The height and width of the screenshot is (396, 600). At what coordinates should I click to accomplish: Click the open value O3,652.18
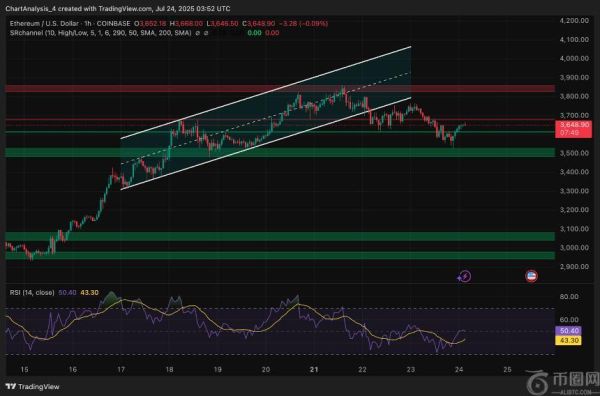(150, 24)
